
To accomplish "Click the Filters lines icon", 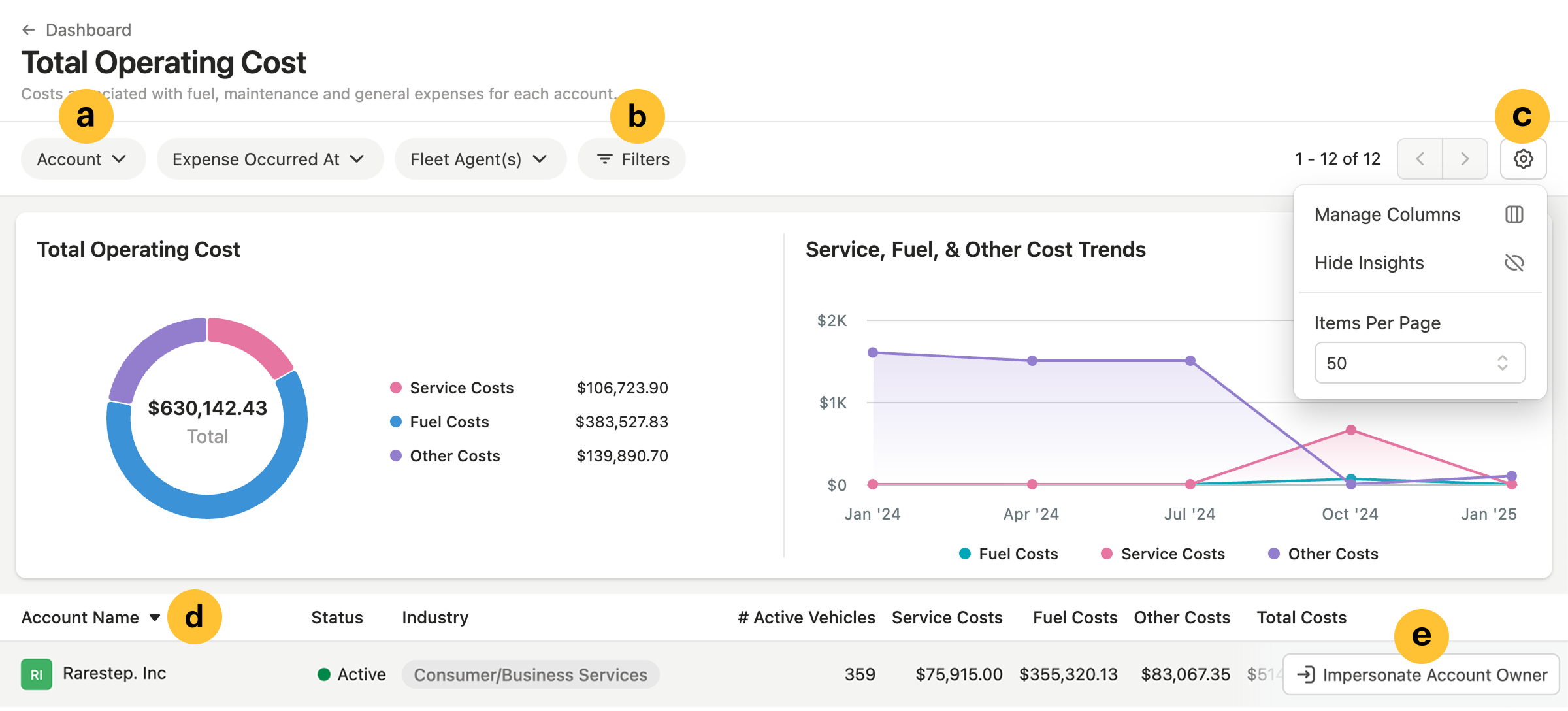I will 605,159.
